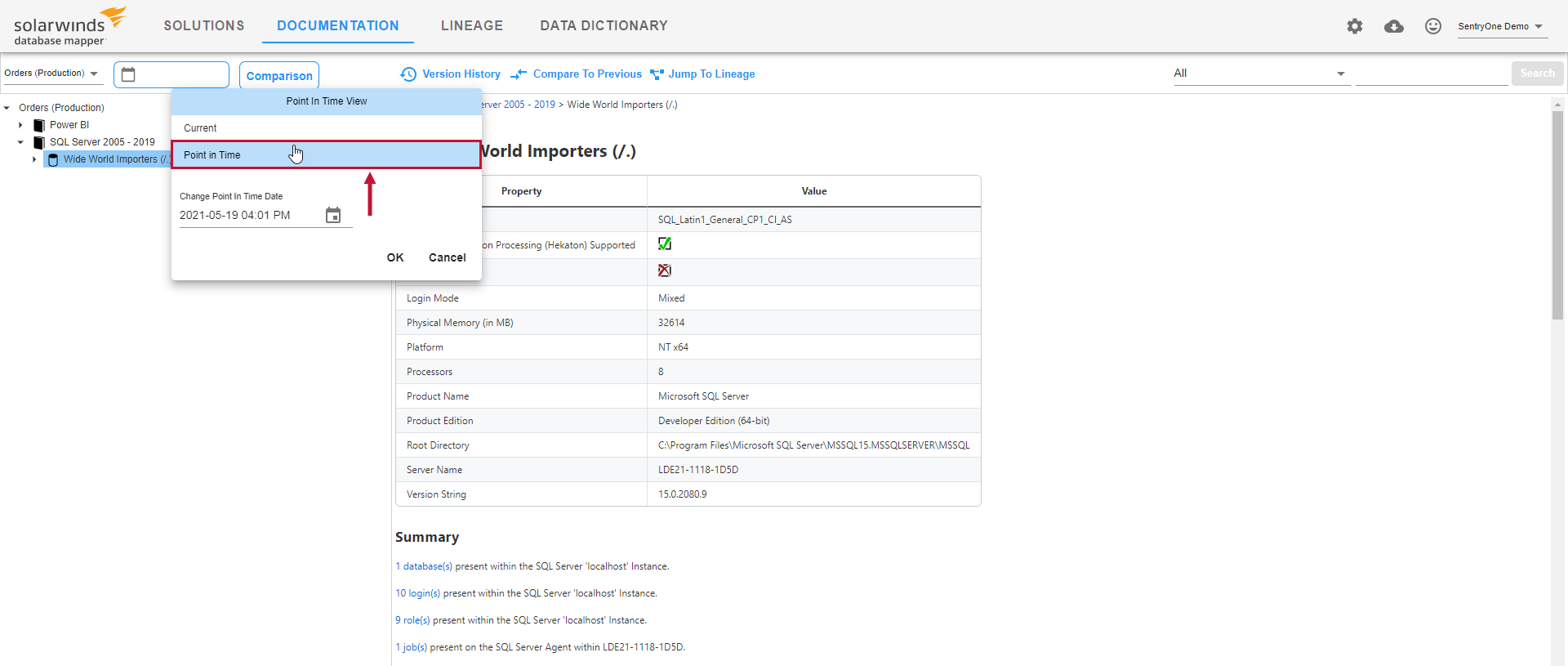The image size is (1568, 666).
Task: Collapse the SQL Server 2005 - 2019 node
Action: (x=20, y=142)
